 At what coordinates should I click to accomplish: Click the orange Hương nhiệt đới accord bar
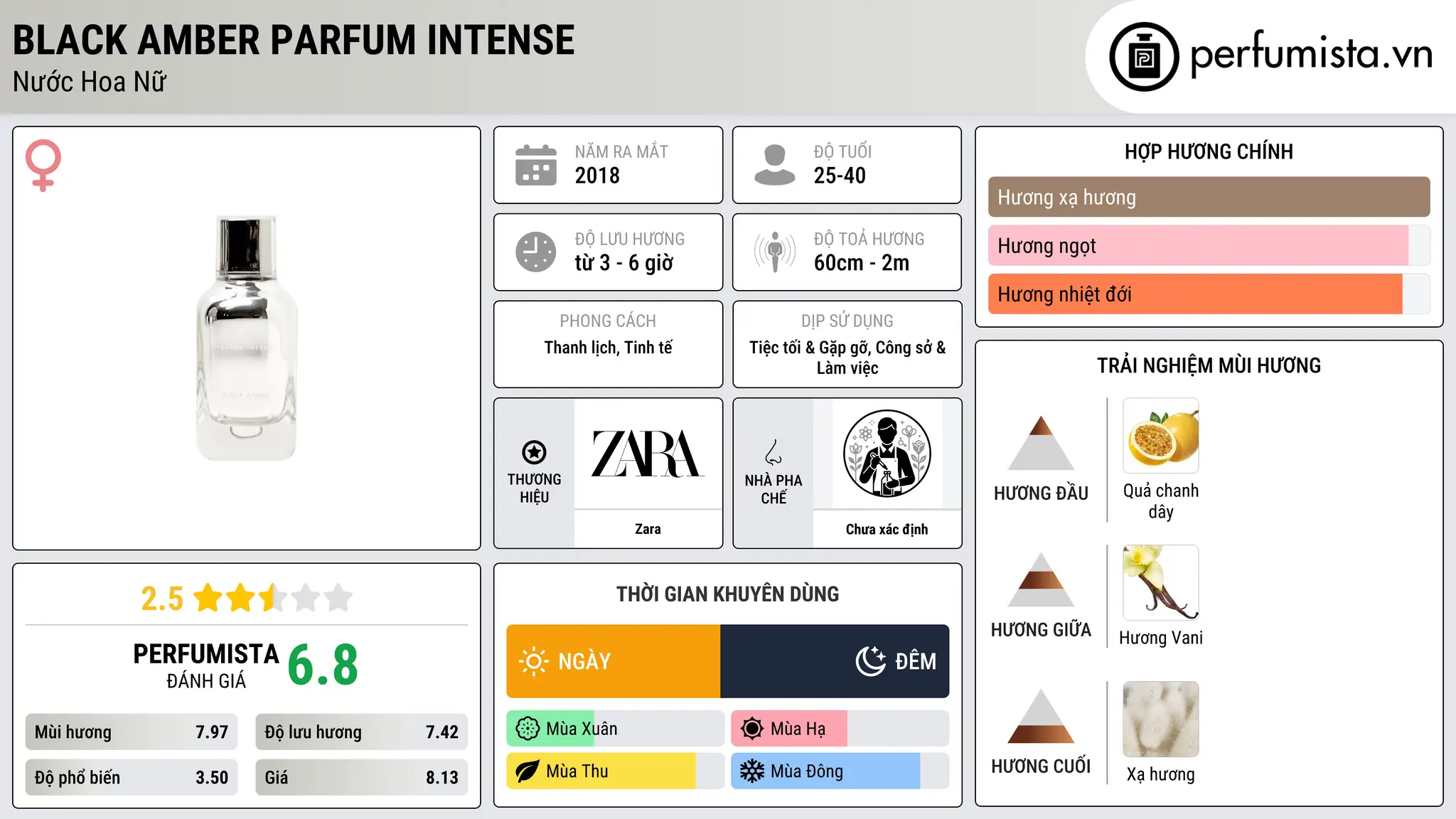(1195, 294)
